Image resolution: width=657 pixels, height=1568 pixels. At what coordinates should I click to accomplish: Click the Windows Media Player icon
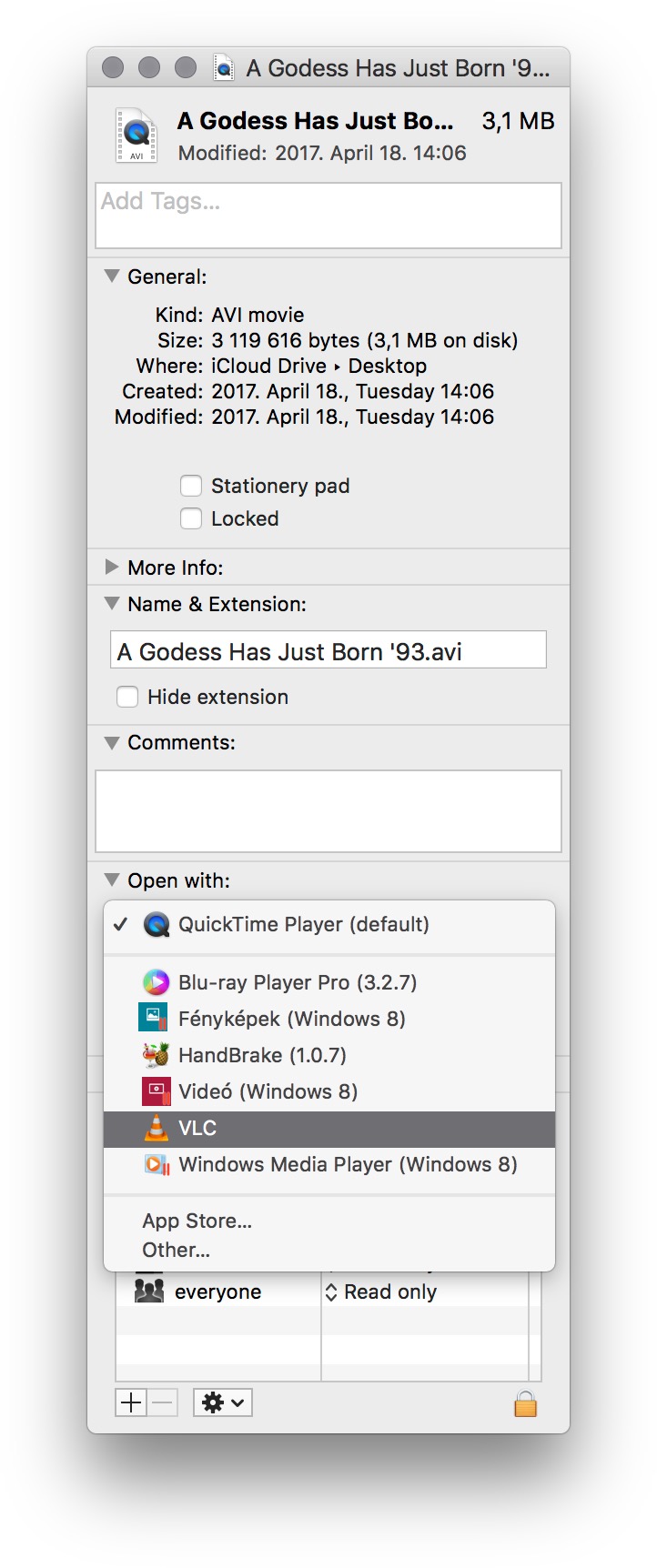[157, 1164]
